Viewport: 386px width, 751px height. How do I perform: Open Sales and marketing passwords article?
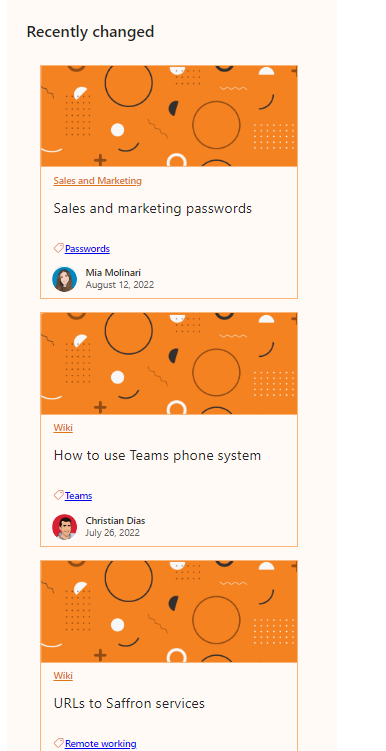click(x=153, y=208)
